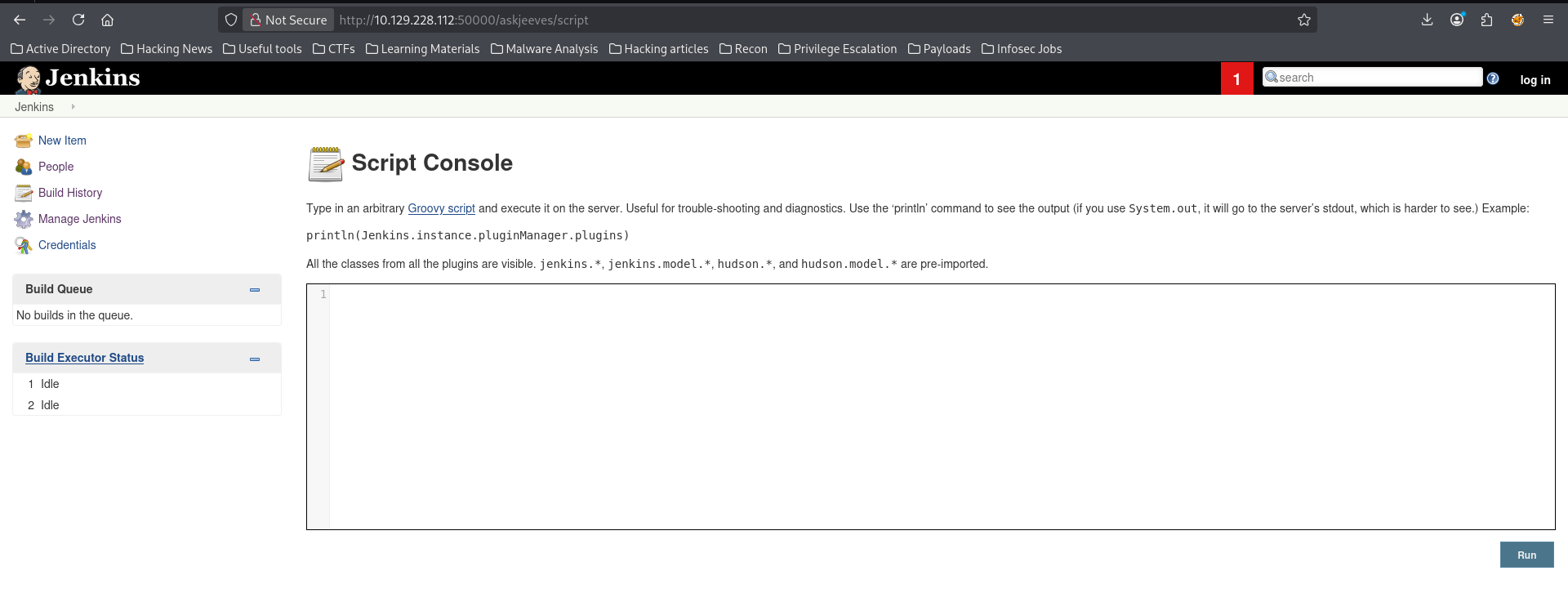
Task: Open the search help question mark icon
Action: 1493,78
